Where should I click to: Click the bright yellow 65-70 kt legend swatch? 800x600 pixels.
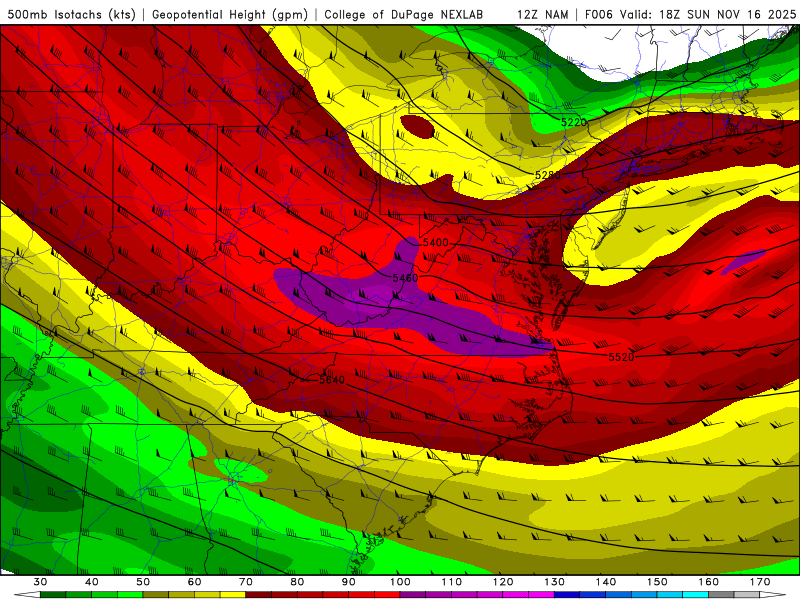233,595
